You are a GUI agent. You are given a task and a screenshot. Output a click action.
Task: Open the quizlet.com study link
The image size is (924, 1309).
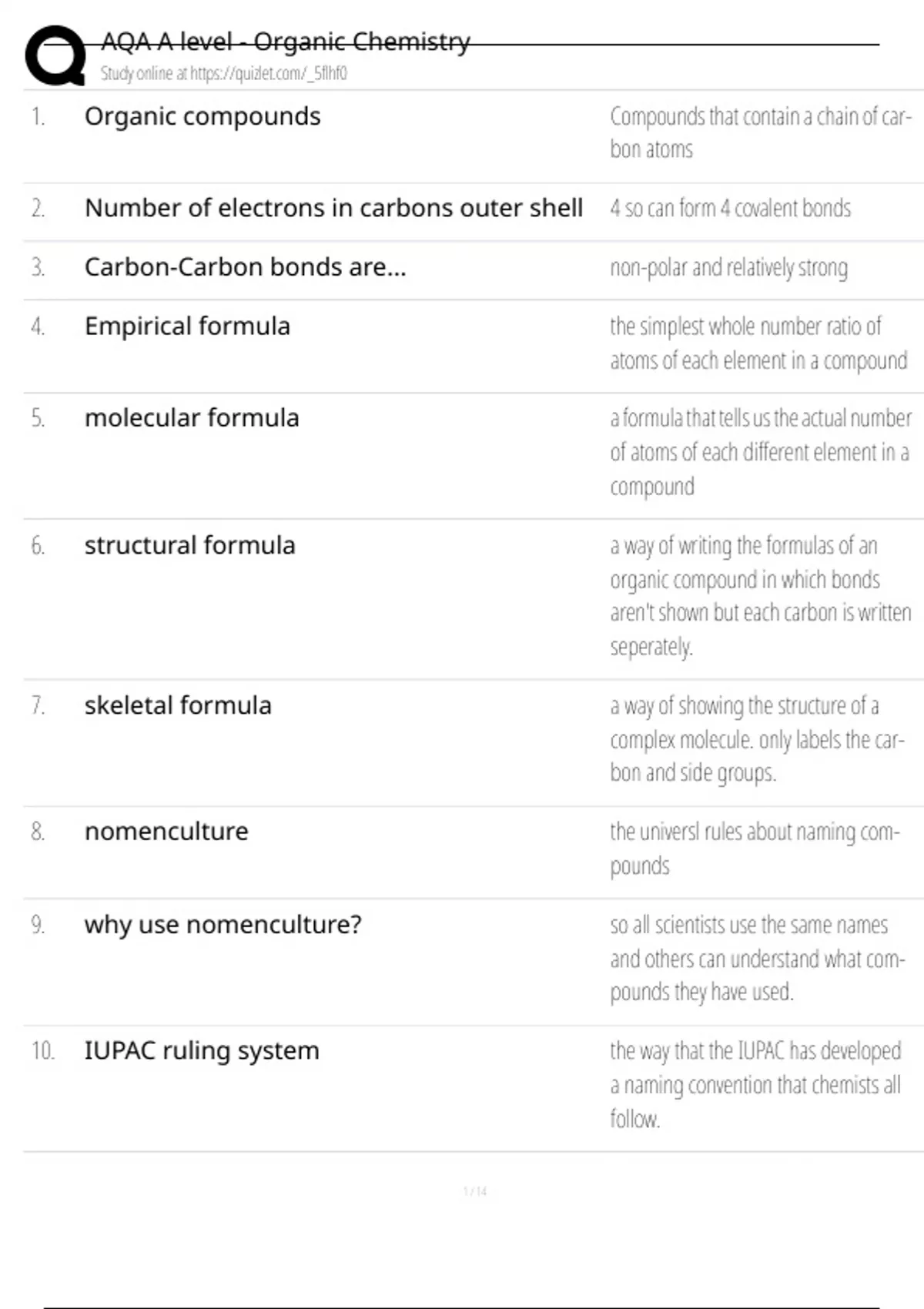point(224,74)
